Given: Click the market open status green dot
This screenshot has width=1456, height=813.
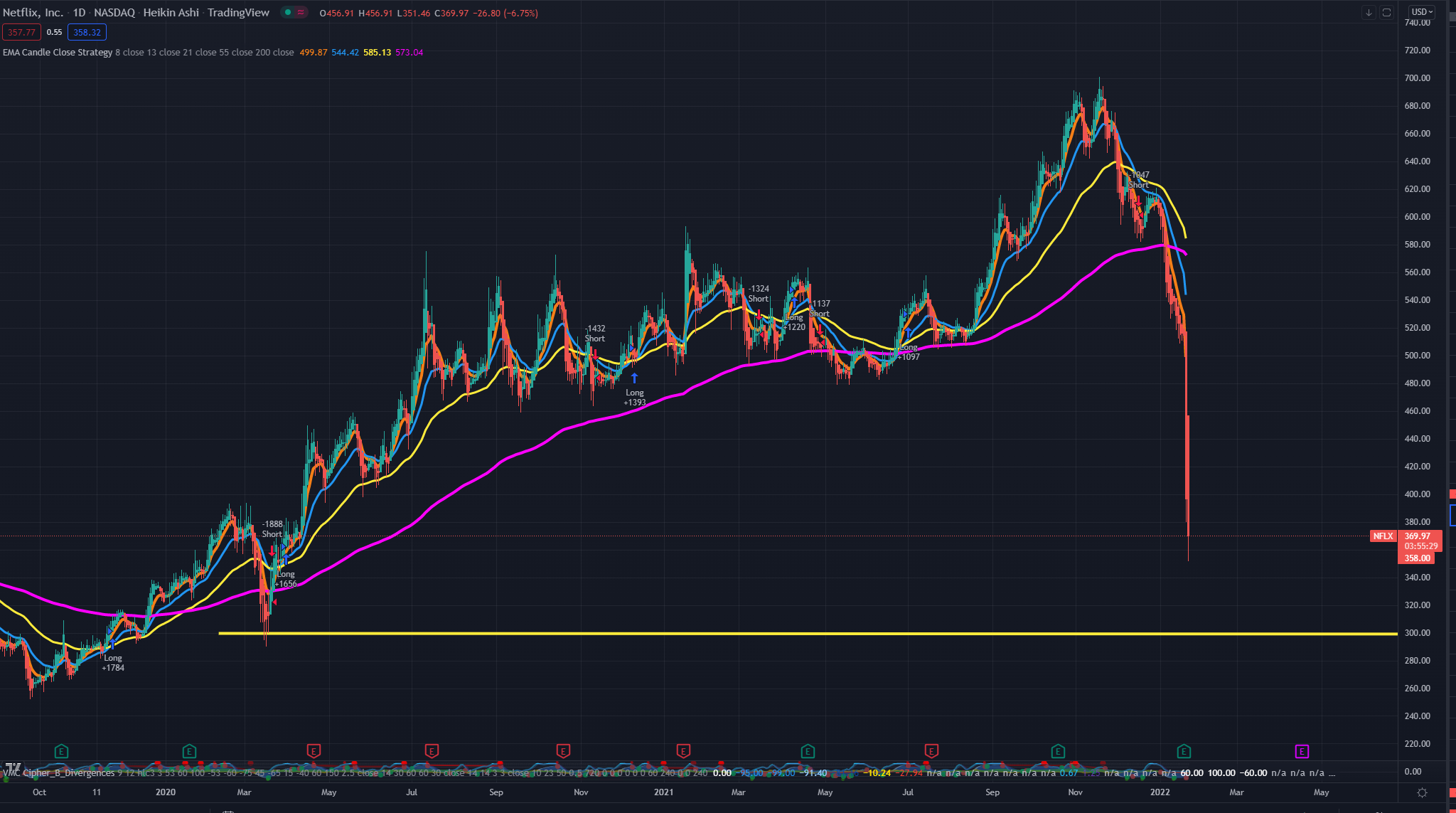Looking at the screenshot, I should tap(288, 12).
